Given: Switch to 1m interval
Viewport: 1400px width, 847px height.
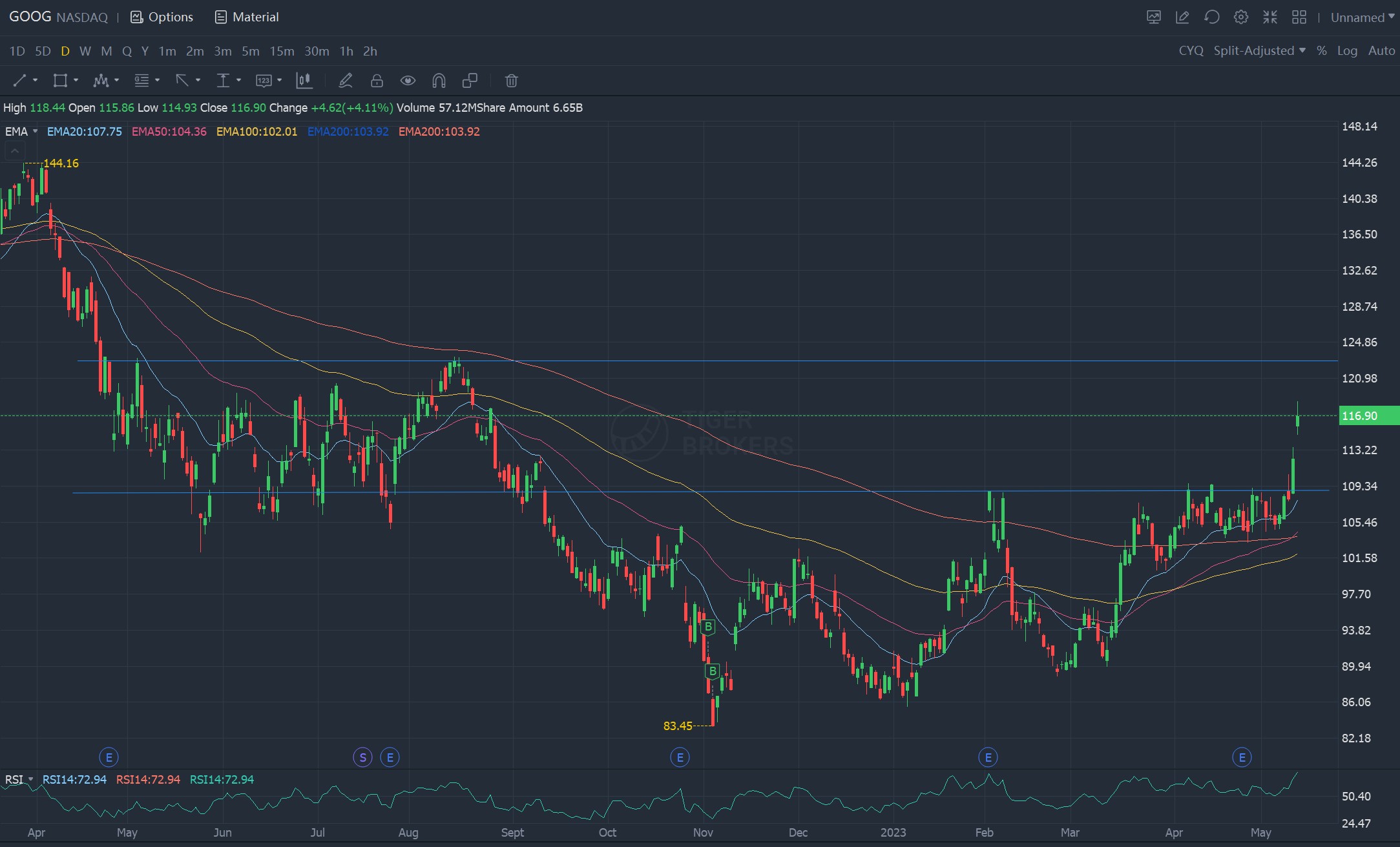Looking at the screenshot, I should coord(167,51).
